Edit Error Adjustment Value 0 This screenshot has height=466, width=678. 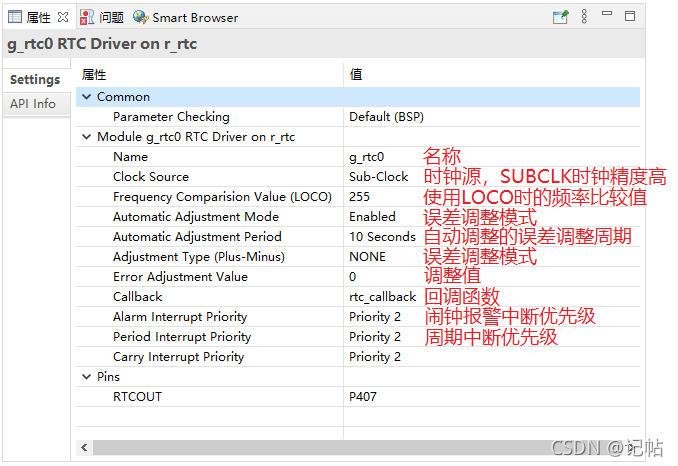(x=352, y=277)
